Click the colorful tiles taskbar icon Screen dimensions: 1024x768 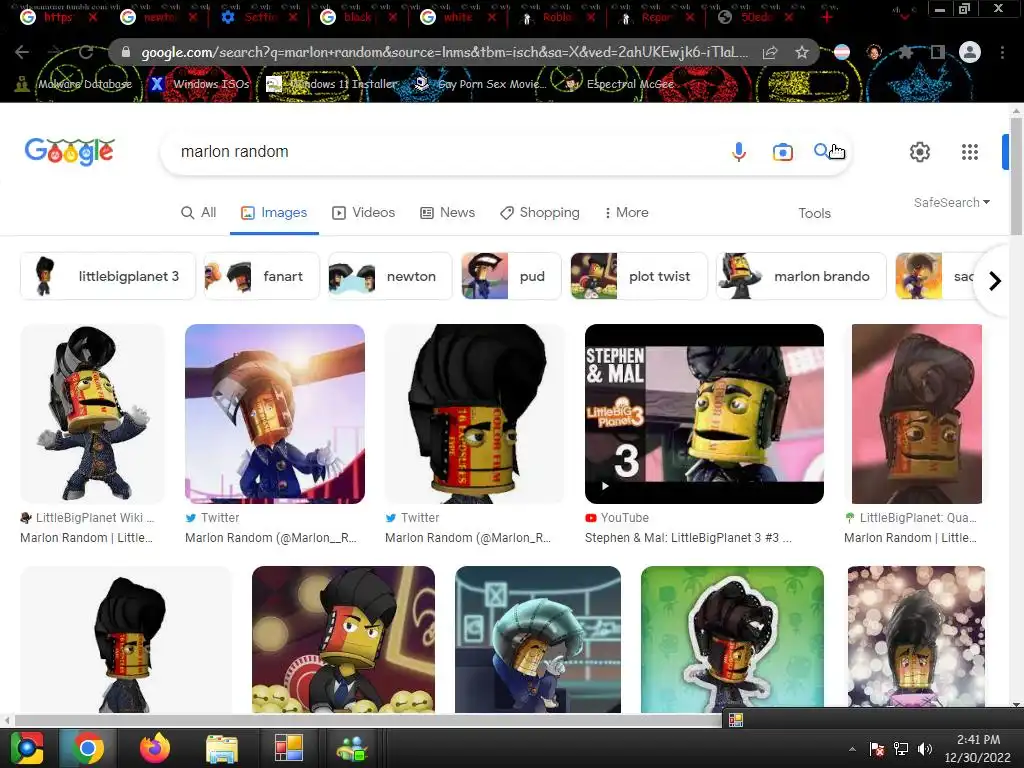288,748
